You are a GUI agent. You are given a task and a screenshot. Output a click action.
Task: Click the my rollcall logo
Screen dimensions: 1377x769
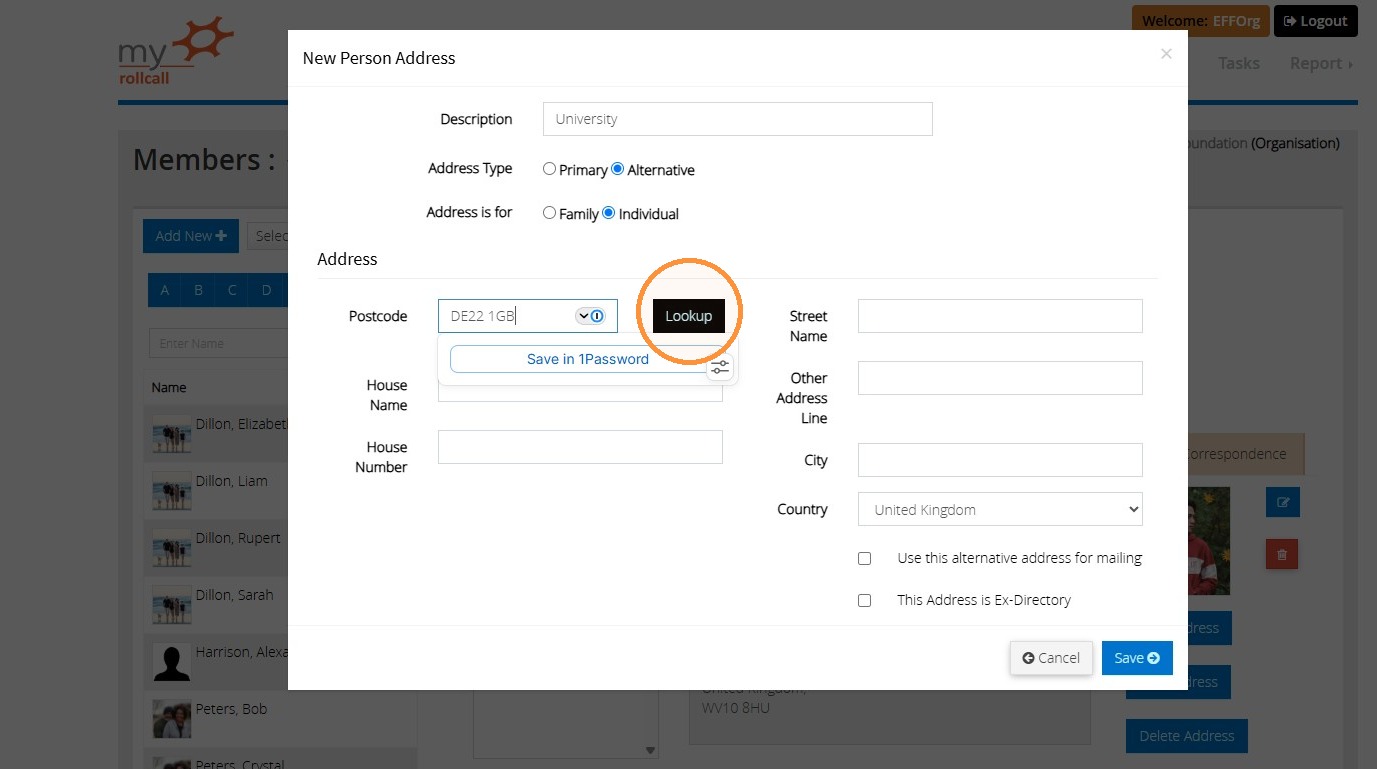pyautogui.click(x=176, y=52)
